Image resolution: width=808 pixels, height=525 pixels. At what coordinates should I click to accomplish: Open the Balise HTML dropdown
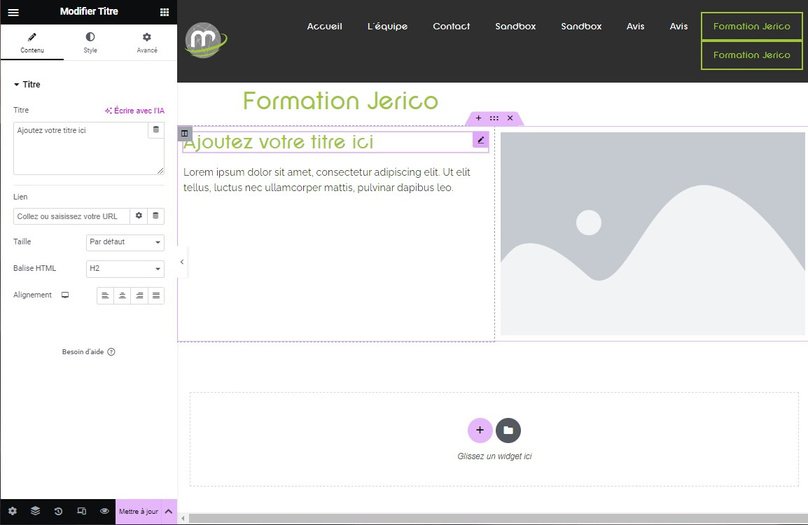coord(125,268)
